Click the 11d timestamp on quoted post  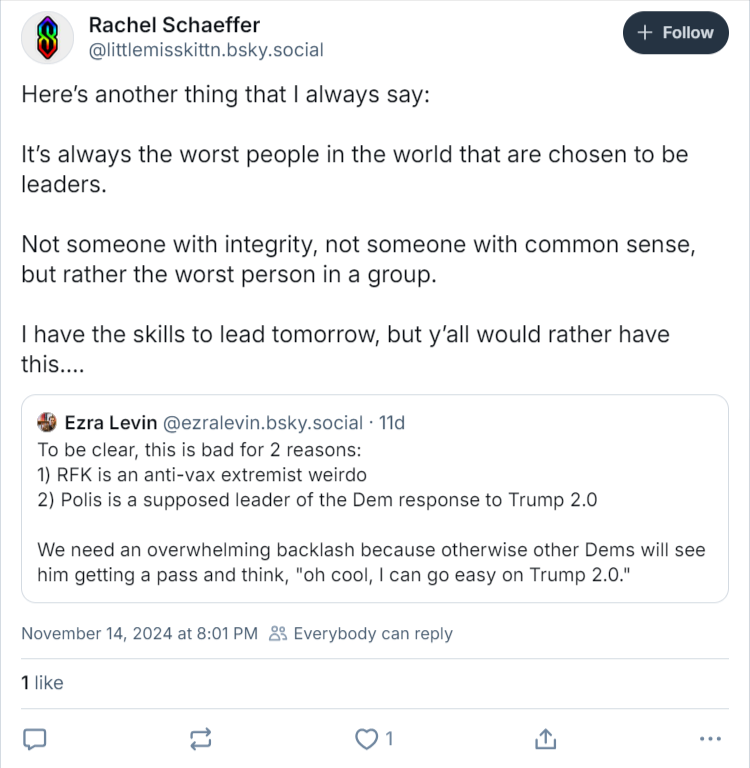391,422
